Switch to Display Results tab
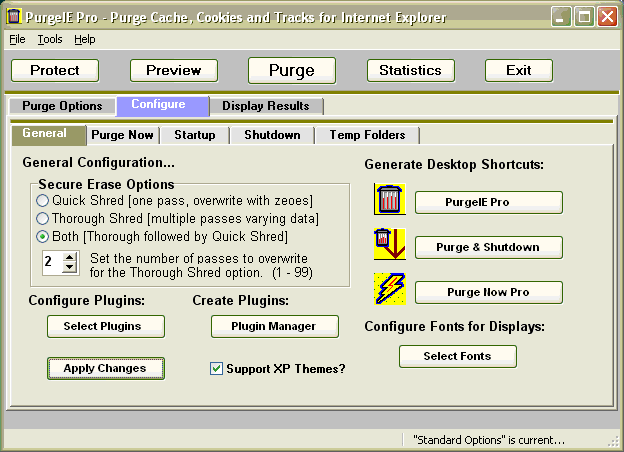Image resolution: width=624 pixels, height=452 pixels. pos(266,106)
